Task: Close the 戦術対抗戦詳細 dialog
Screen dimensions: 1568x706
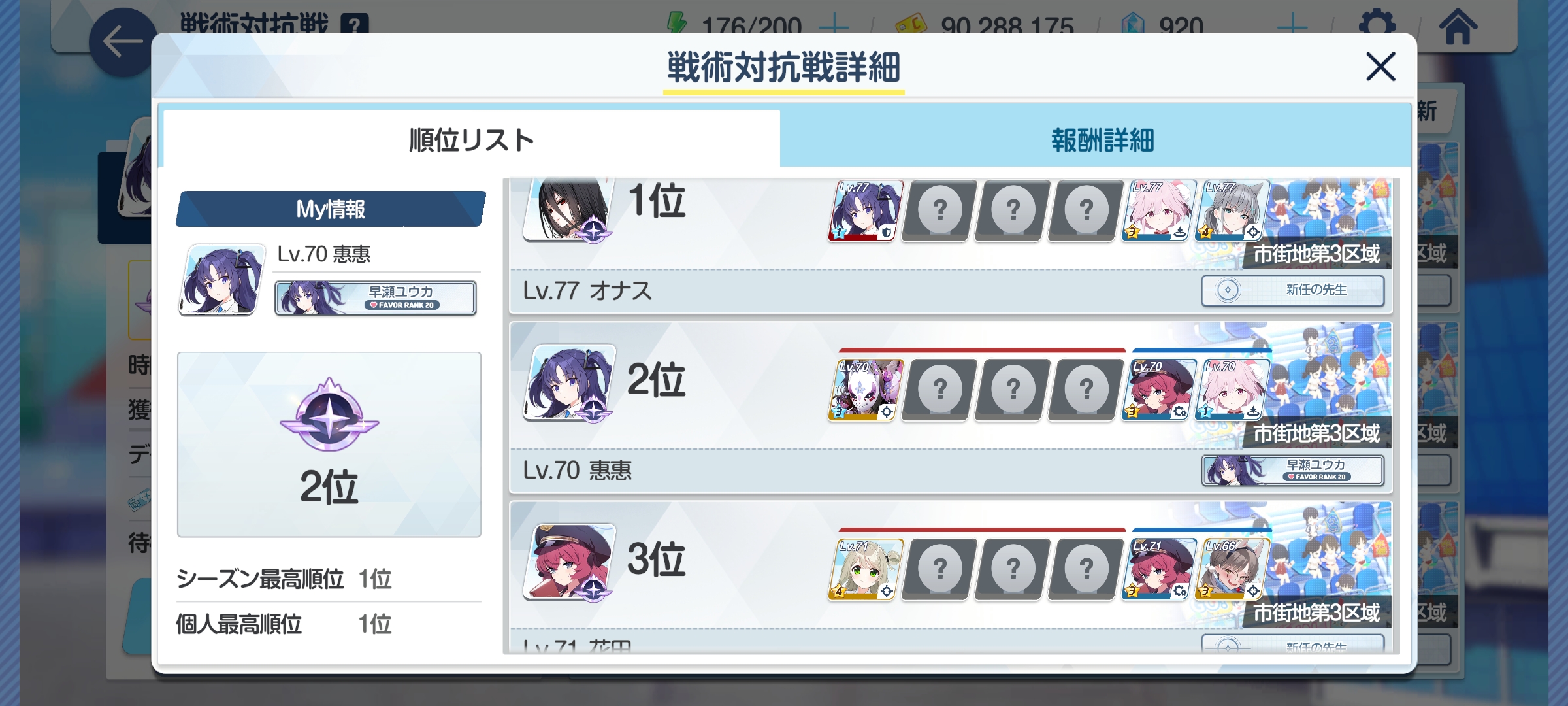Action: [1380, 67]
